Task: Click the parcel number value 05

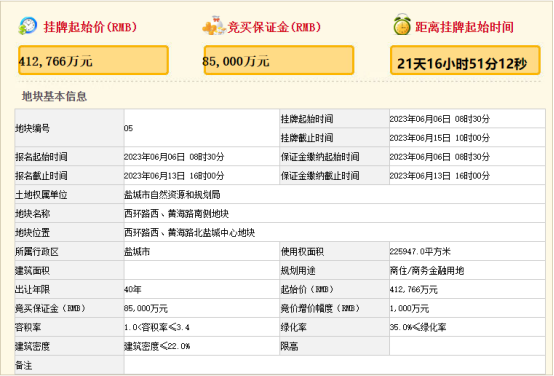Action: pos(128,128)
